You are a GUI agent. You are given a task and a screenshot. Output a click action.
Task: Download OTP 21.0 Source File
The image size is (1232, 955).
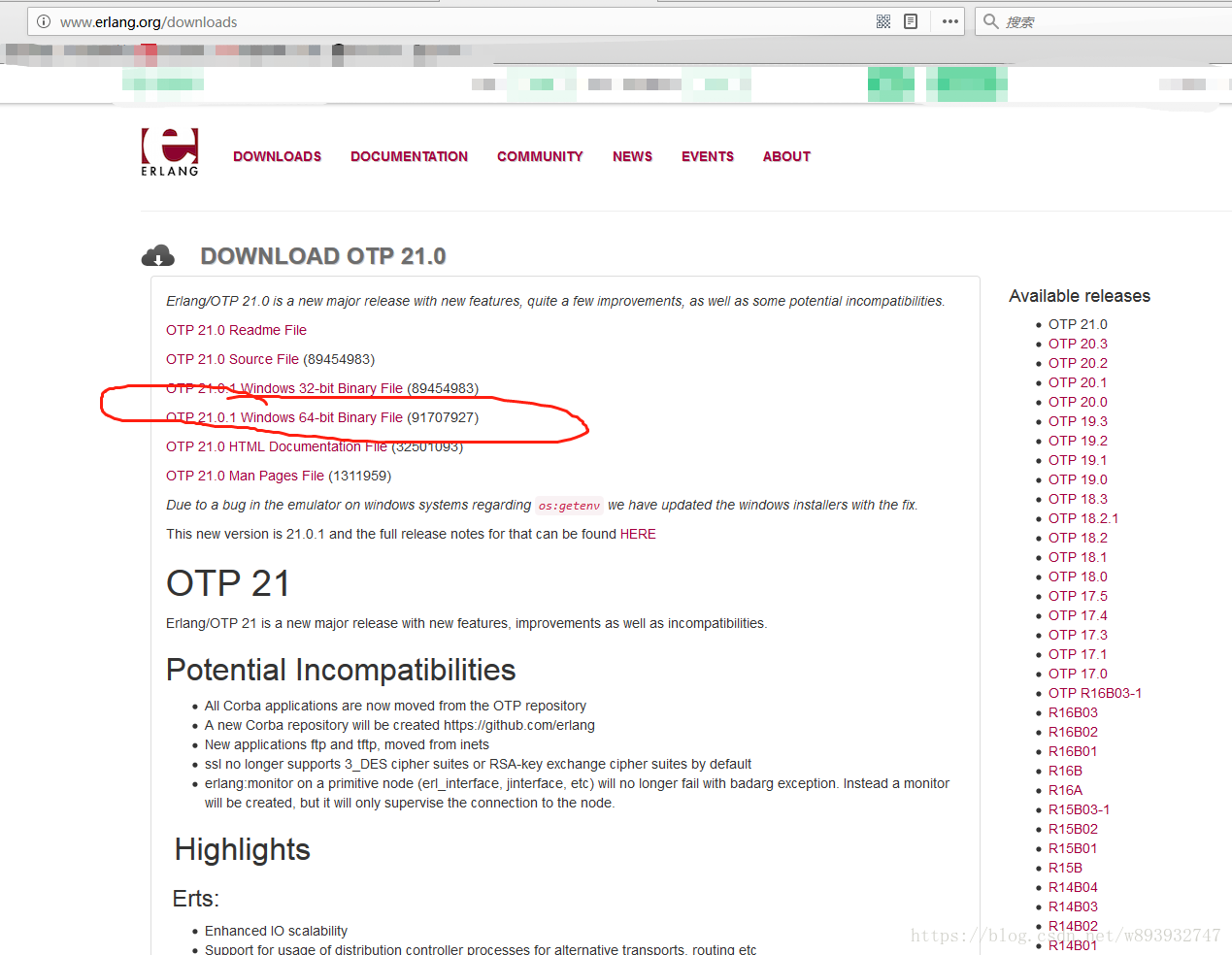[232, 359]
